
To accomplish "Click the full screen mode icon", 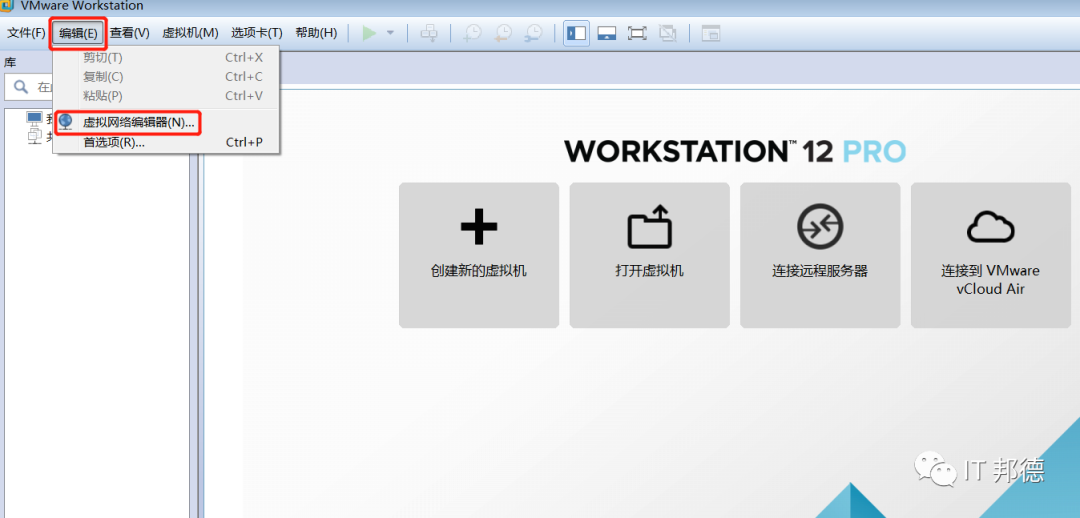I will click(x=637, y=33).
